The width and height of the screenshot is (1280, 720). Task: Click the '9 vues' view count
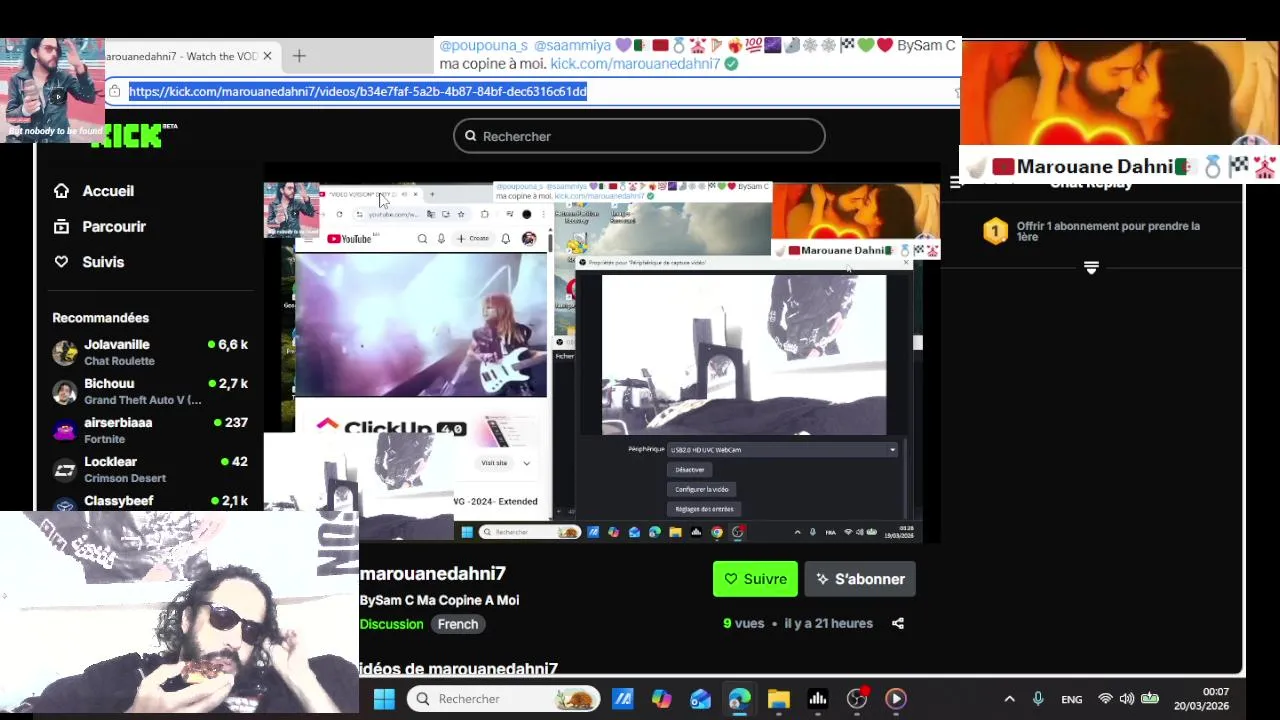[743, 623]
